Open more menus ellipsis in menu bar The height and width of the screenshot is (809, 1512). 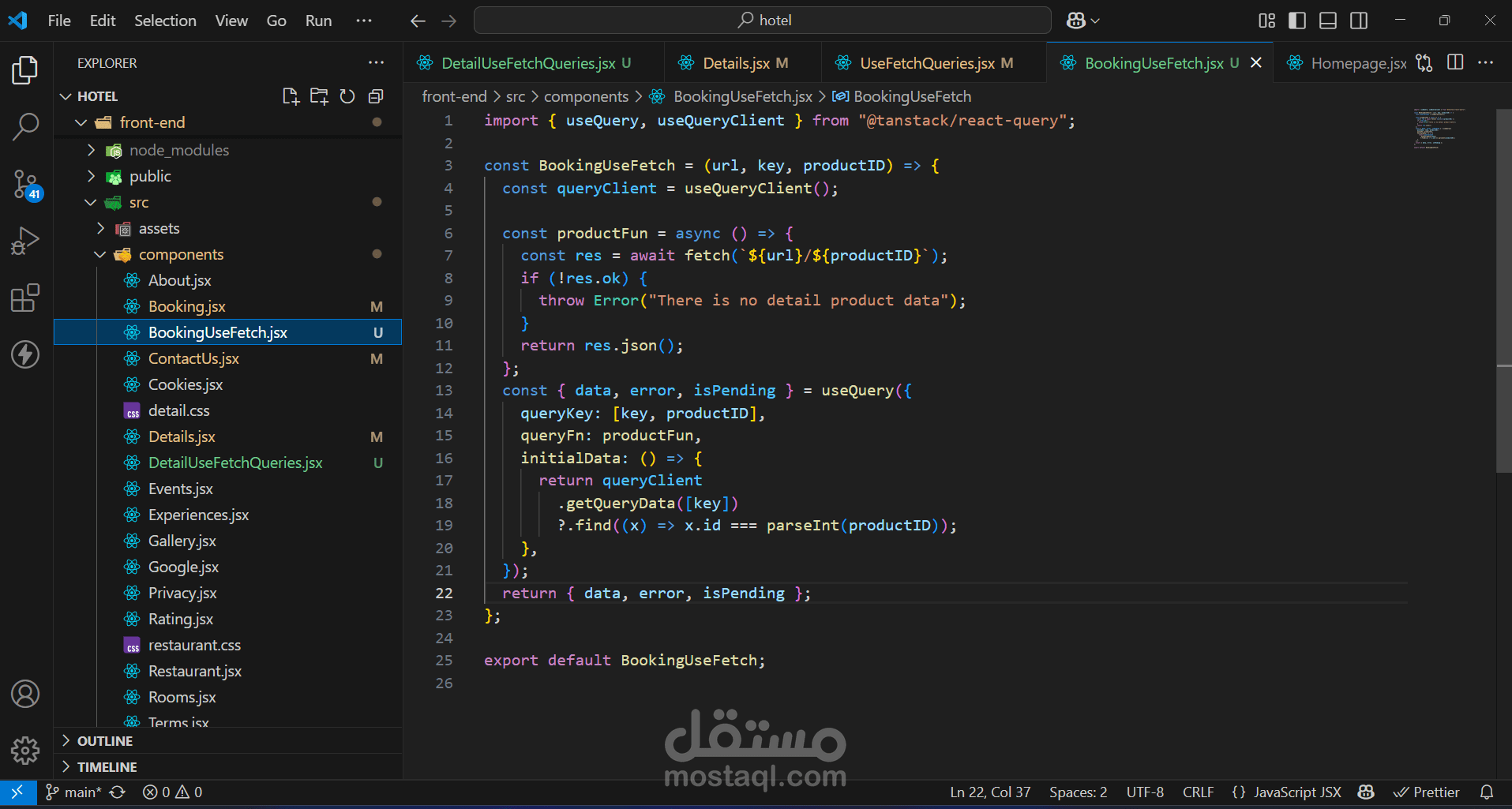tap(364, 21)
